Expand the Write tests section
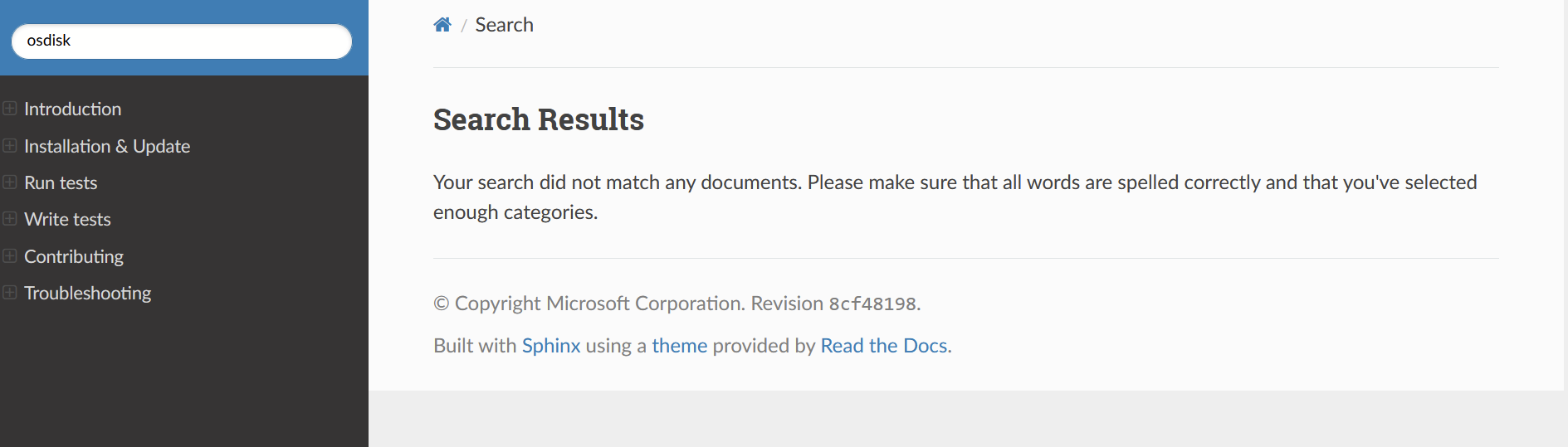 click(x=10, y=219)
